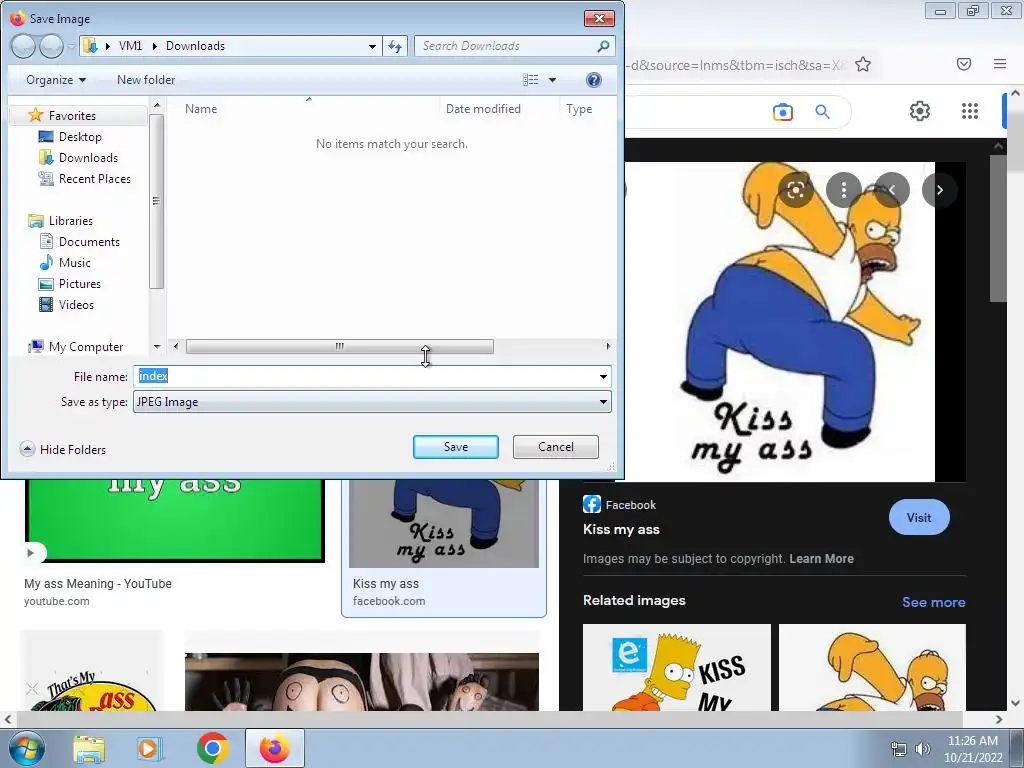Open the Save as type combo box
This screenshot has width=1024, height=768.
372,402
